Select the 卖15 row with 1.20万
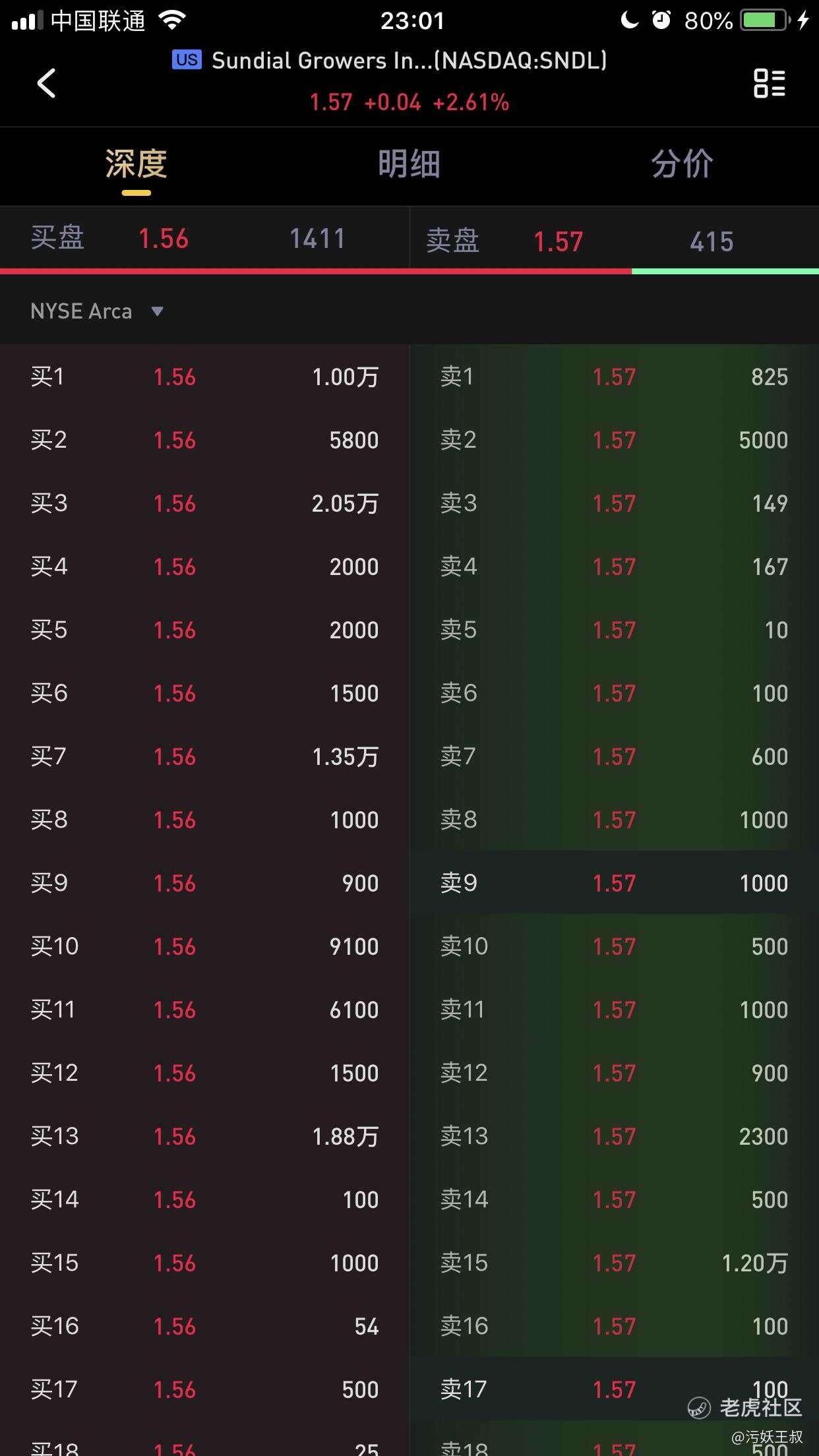 point(615,1263)
